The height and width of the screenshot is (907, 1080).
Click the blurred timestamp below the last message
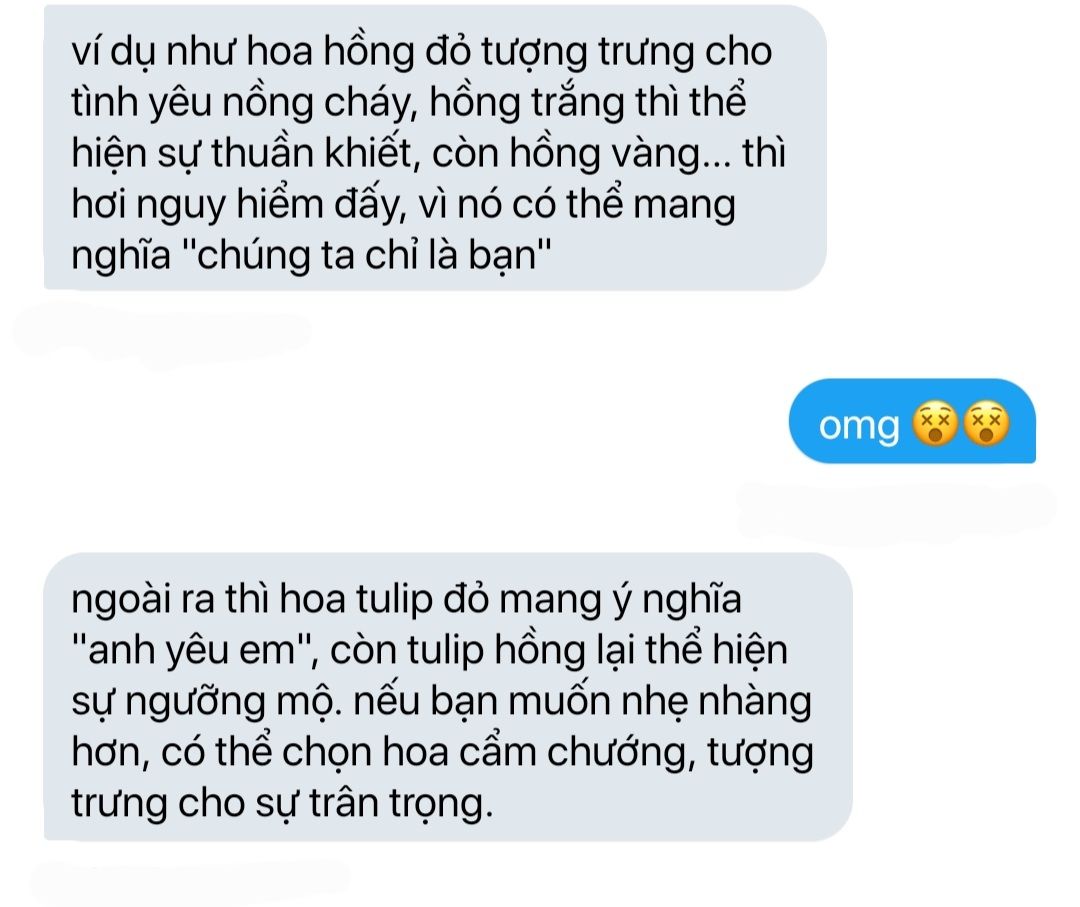pyautogui.click(x=189, y=879)
